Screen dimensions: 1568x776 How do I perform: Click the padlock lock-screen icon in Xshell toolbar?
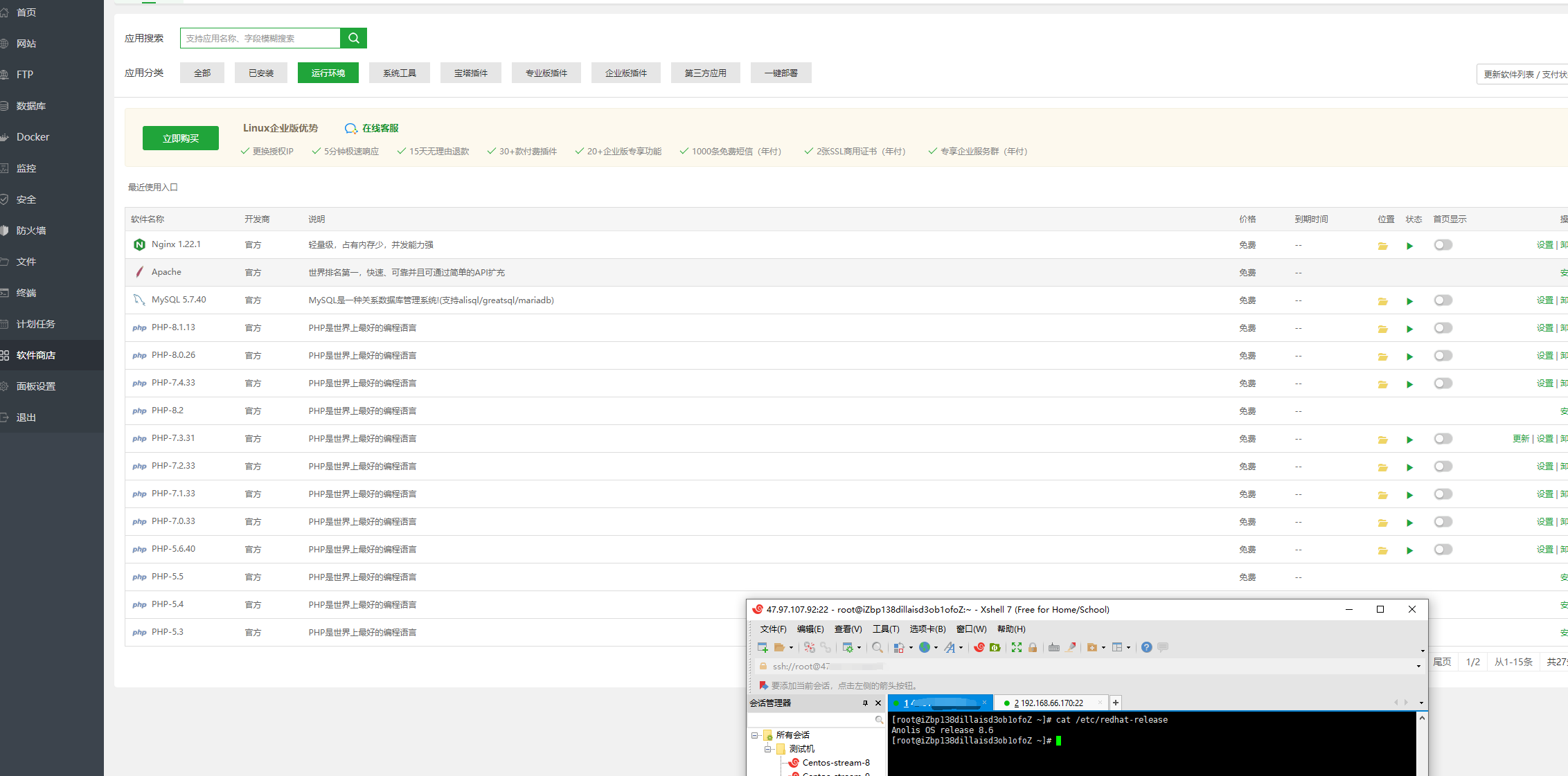(x=1033, y=647)
